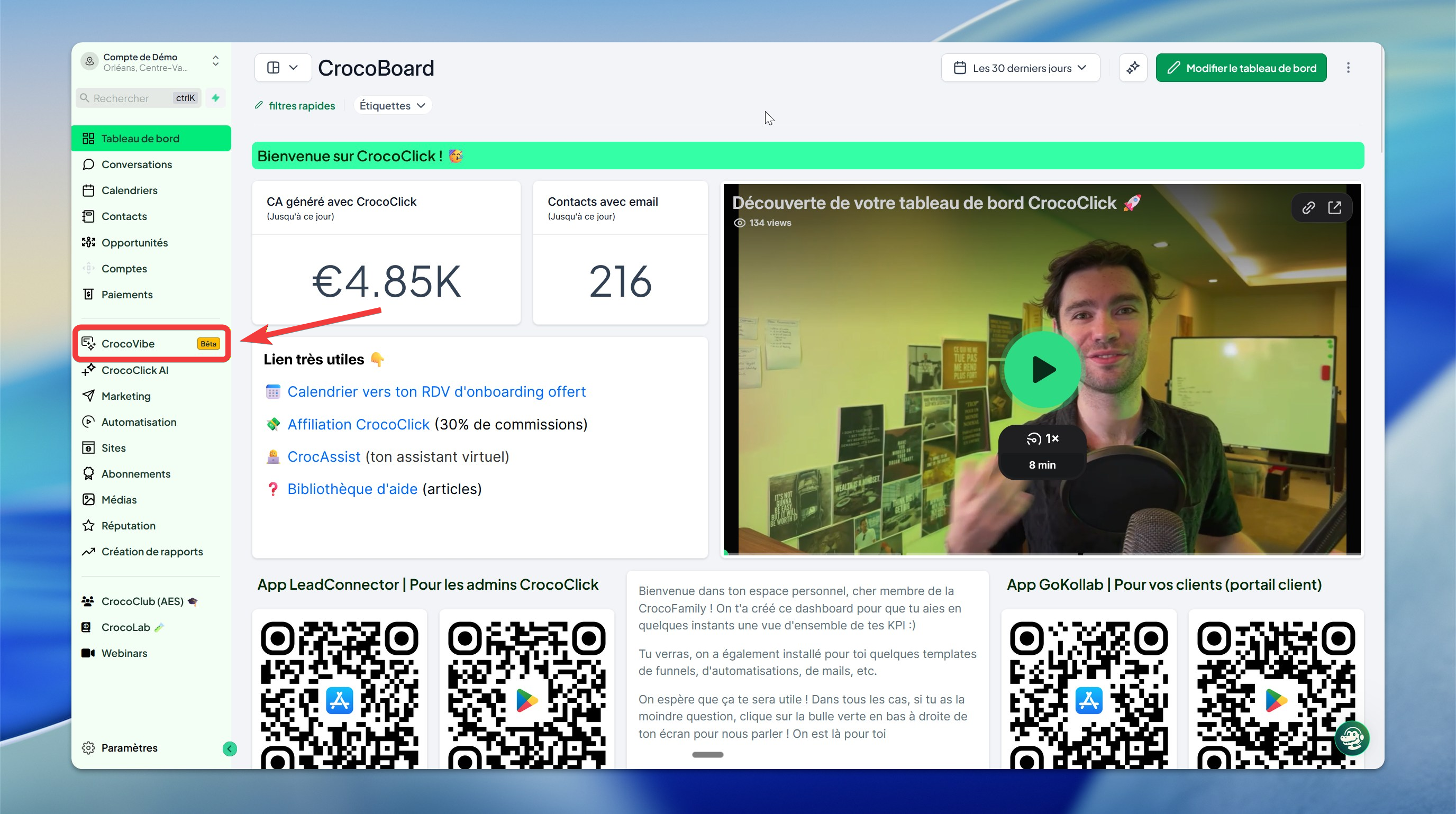Screen dimensions: 1456x814
Task: Collapse the sidebar with the green arrow
Action: click(230, 749)
